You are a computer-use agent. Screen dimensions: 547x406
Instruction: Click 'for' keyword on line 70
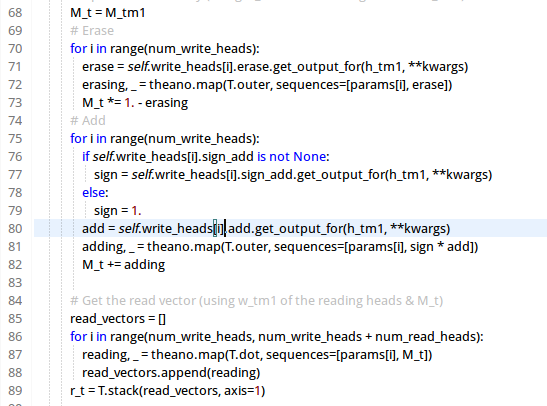coord(78,49)
